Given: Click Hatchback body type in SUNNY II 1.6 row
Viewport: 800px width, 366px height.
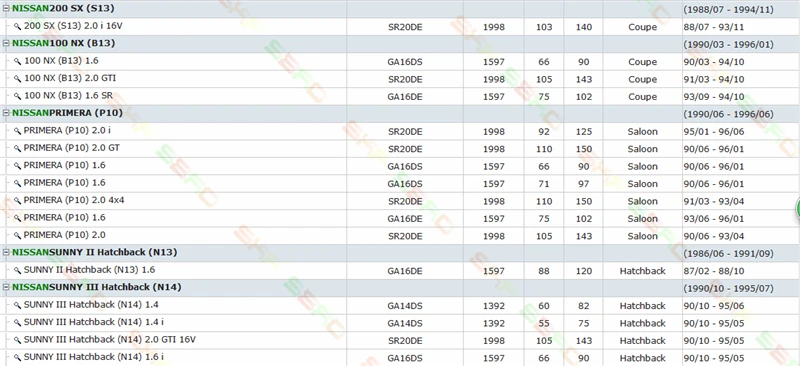Looking at the screenshot, I should pos(643,271).
